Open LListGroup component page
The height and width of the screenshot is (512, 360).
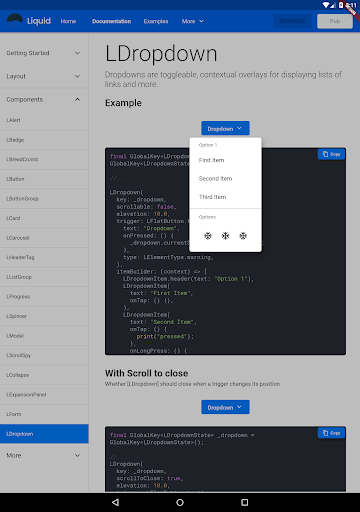[x=44, y=277]
